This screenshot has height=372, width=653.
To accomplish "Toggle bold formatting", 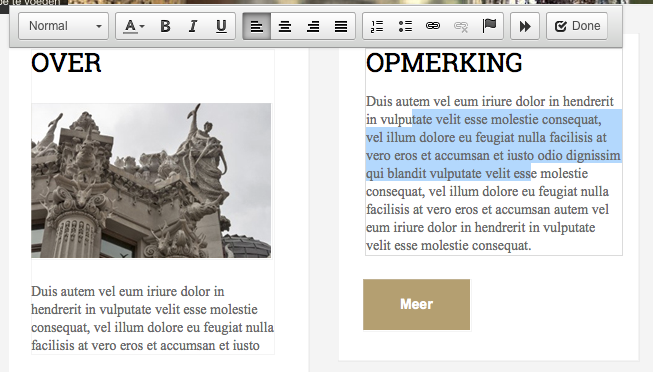I will pos(165,26).
